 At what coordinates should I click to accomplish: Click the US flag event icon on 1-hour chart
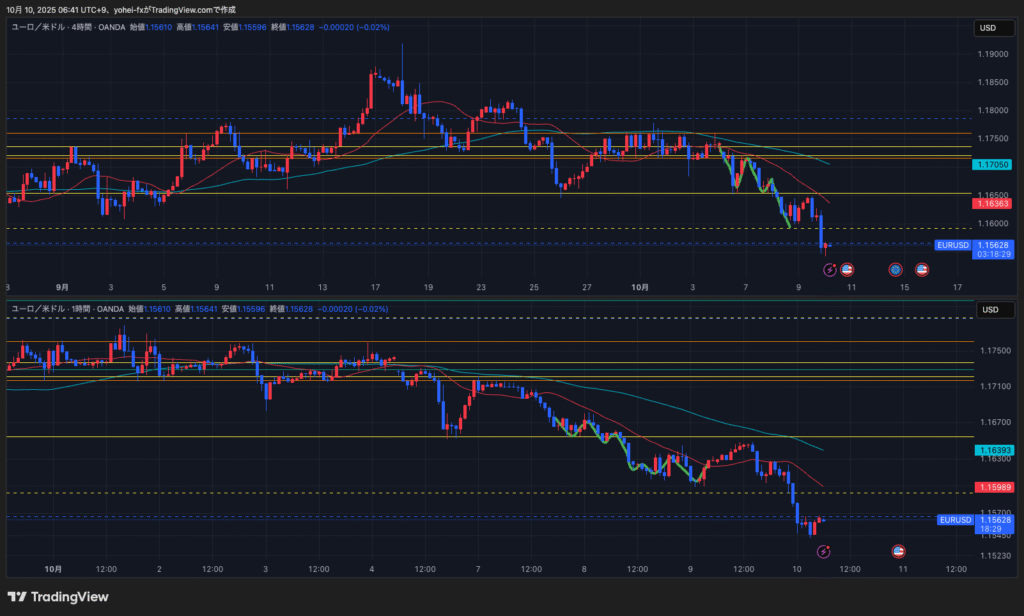point(898,551)
